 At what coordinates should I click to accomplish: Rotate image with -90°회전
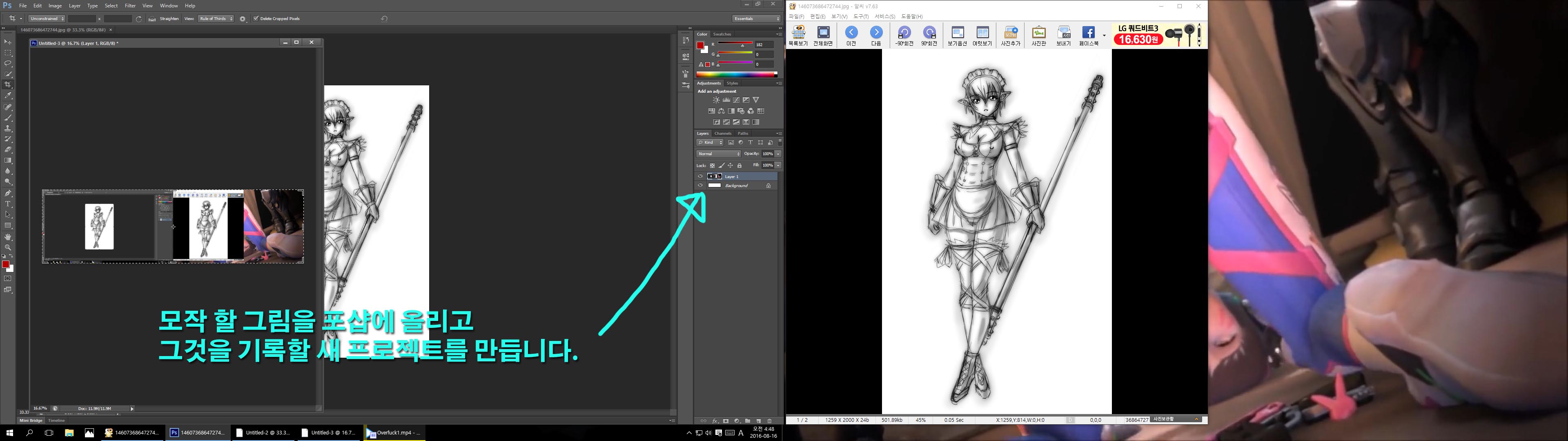[904, 36]
